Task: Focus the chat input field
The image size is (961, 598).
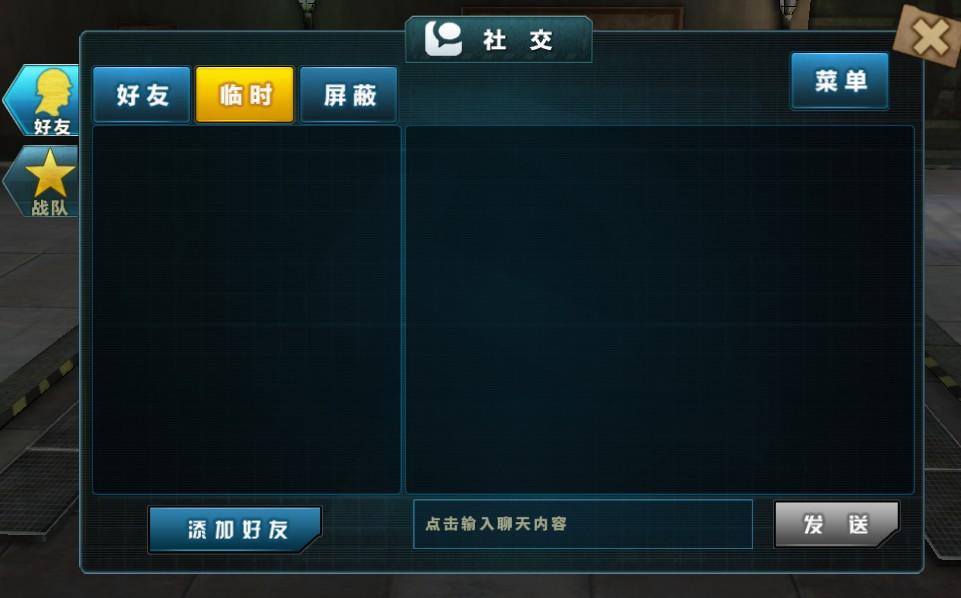Action: point(583,524)
